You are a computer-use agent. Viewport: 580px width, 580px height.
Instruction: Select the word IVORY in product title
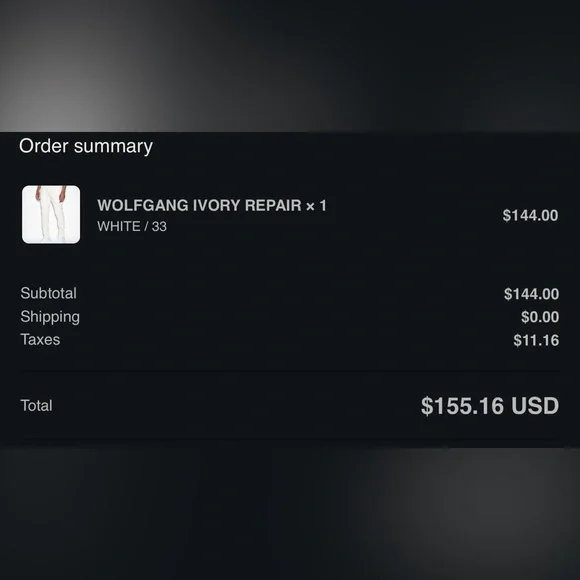pos(216,206)
